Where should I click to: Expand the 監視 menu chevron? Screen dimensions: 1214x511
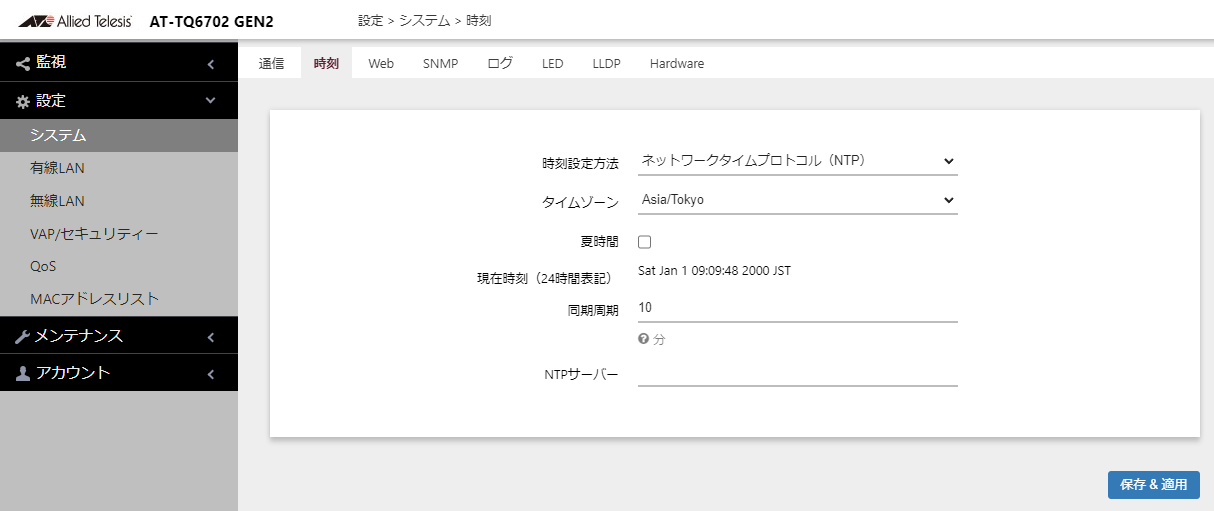pyautogui.click(x=211, y=65)
